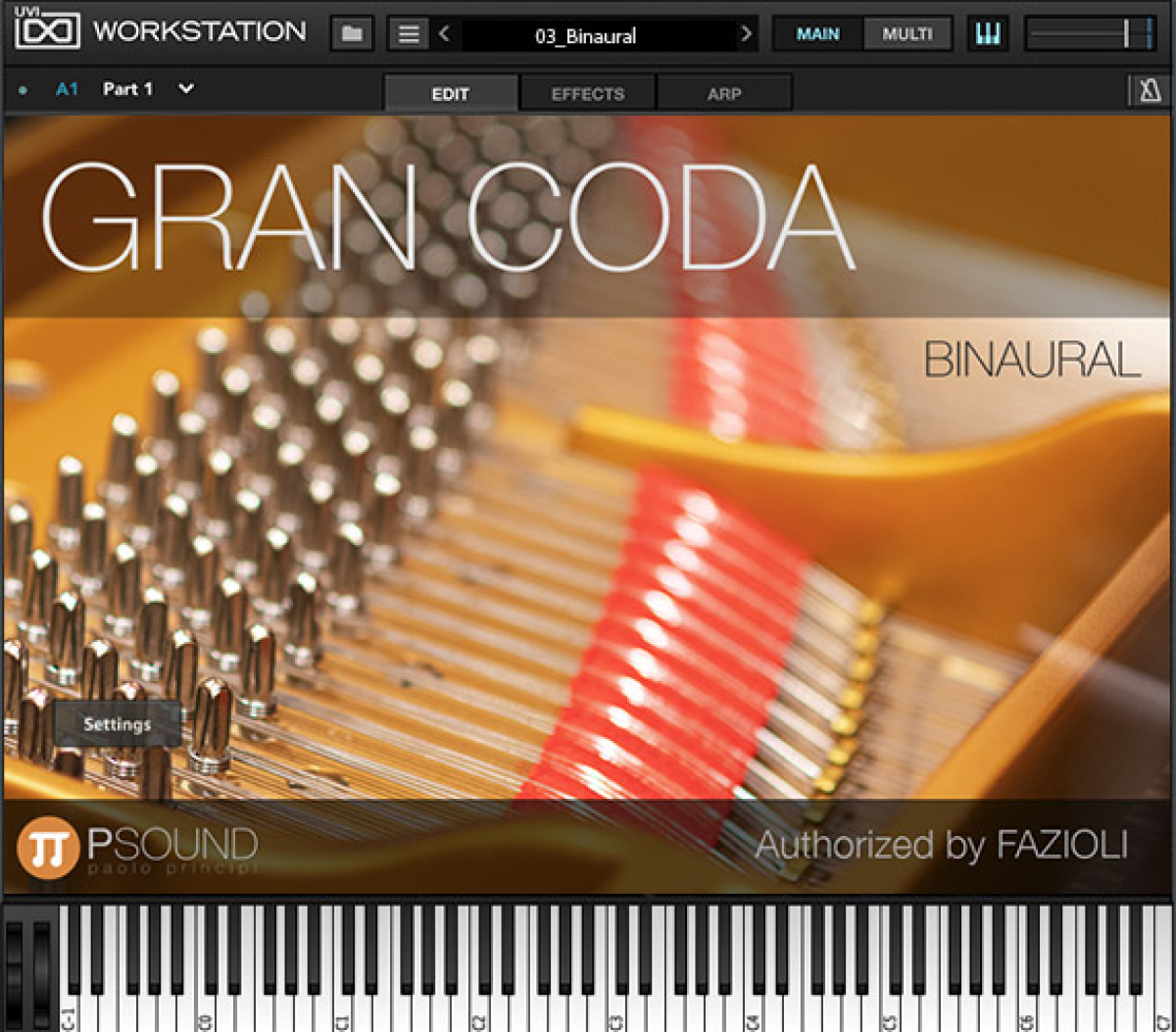Open the ARP tab
Viewport: 1176px width, 1032px height.
coord(724,94)
